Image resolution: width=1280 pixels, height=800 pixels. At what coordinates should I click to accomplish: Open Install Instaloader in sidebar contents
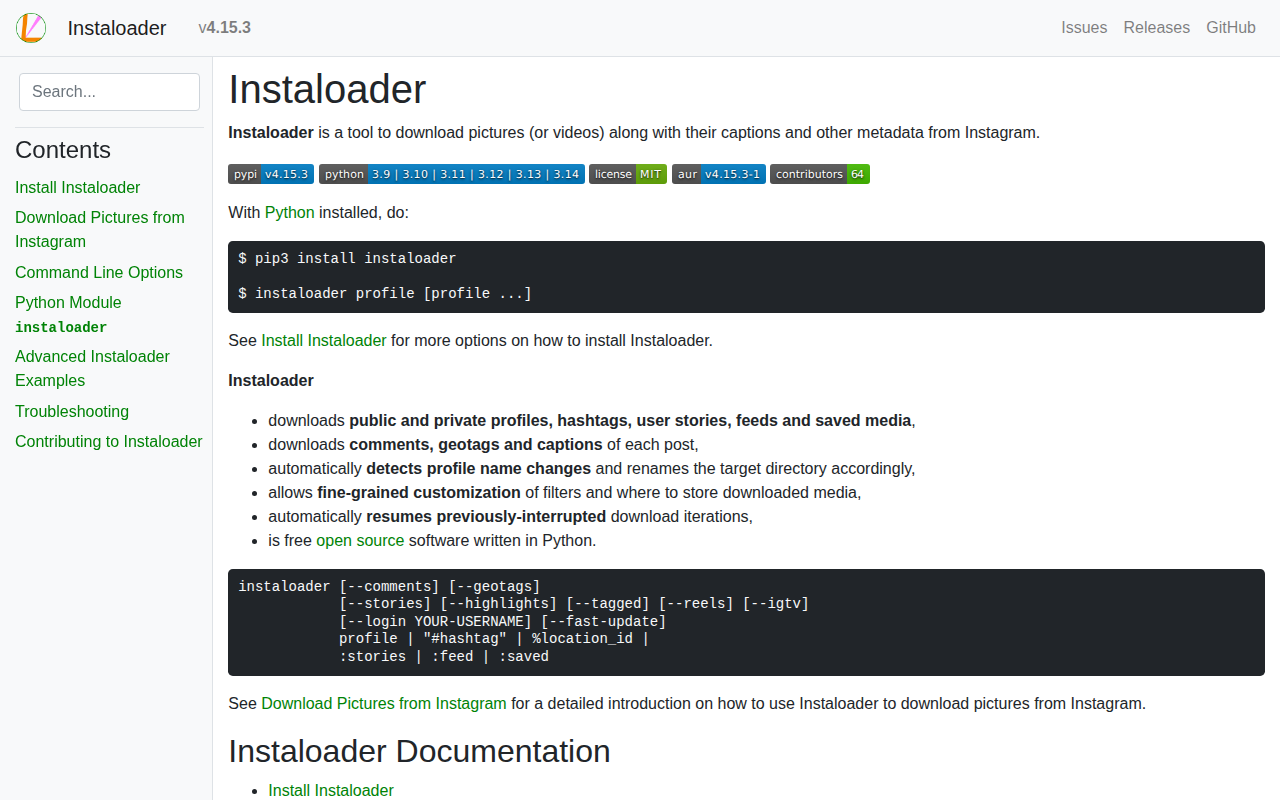78,187
